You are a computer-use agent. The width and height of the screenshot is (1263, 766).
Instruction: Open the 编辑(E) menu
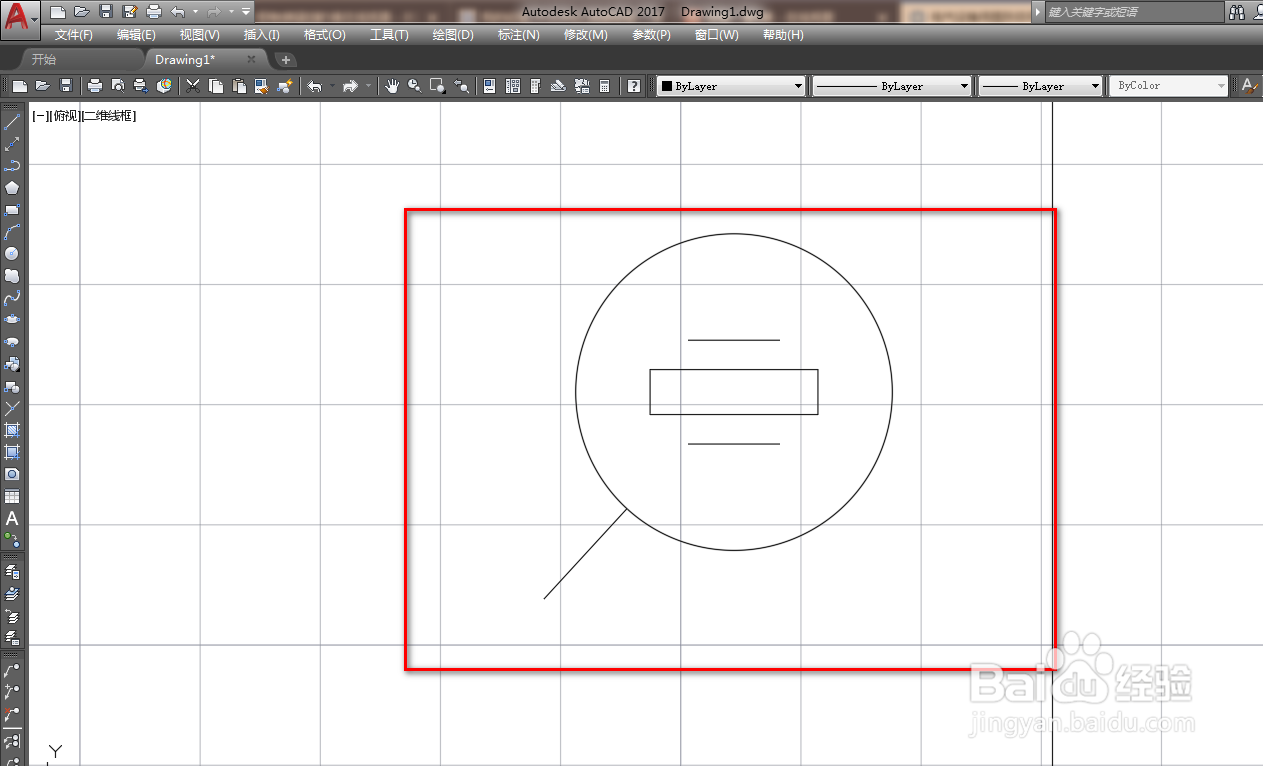tap(136, 34)
